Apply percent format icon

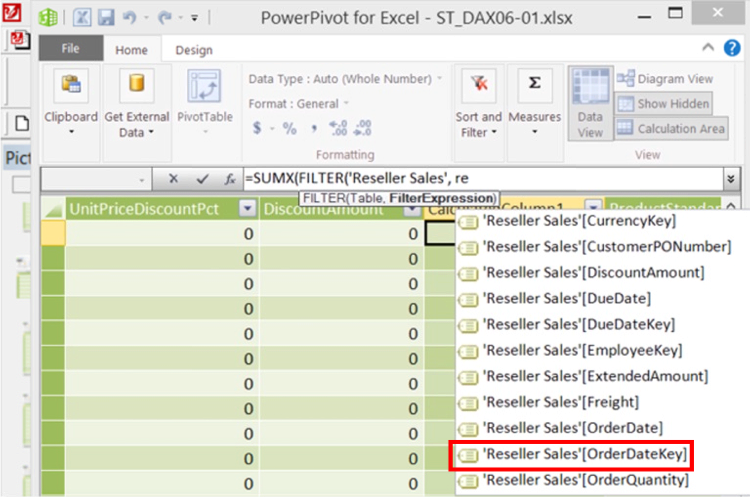pos(289,128)
